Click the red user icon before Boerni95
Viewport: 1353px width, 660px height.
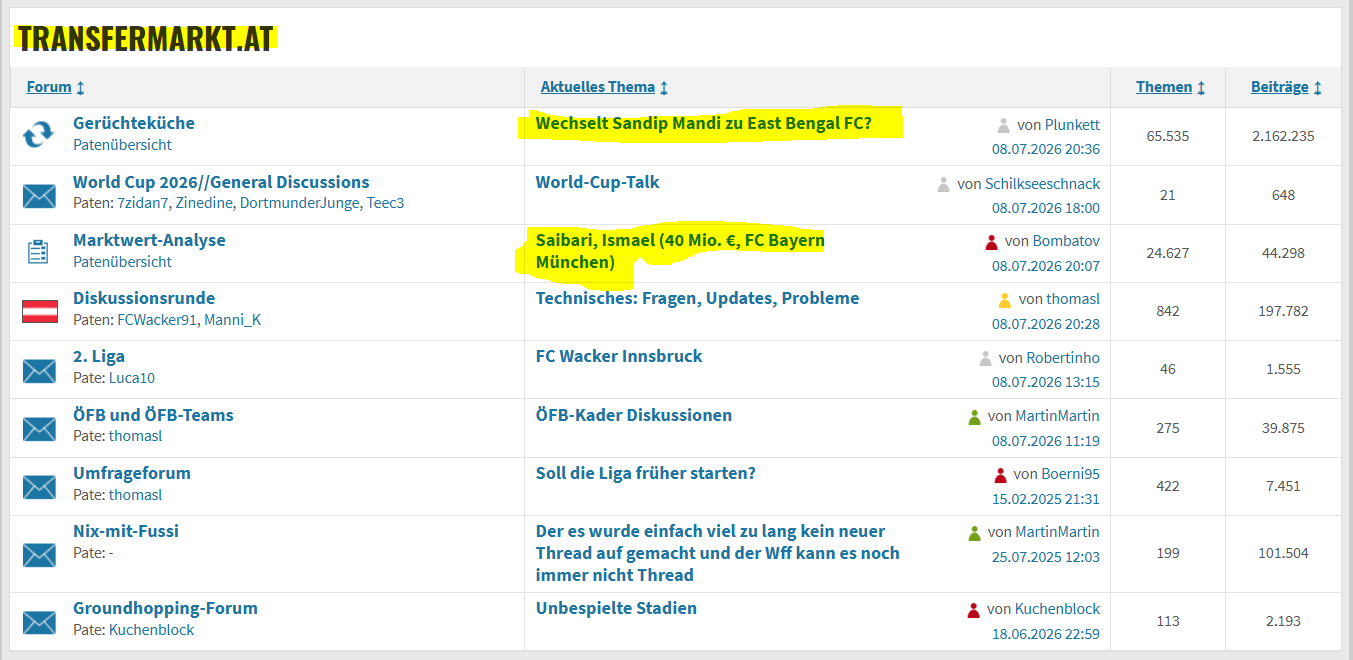[x=1000, y=475]
